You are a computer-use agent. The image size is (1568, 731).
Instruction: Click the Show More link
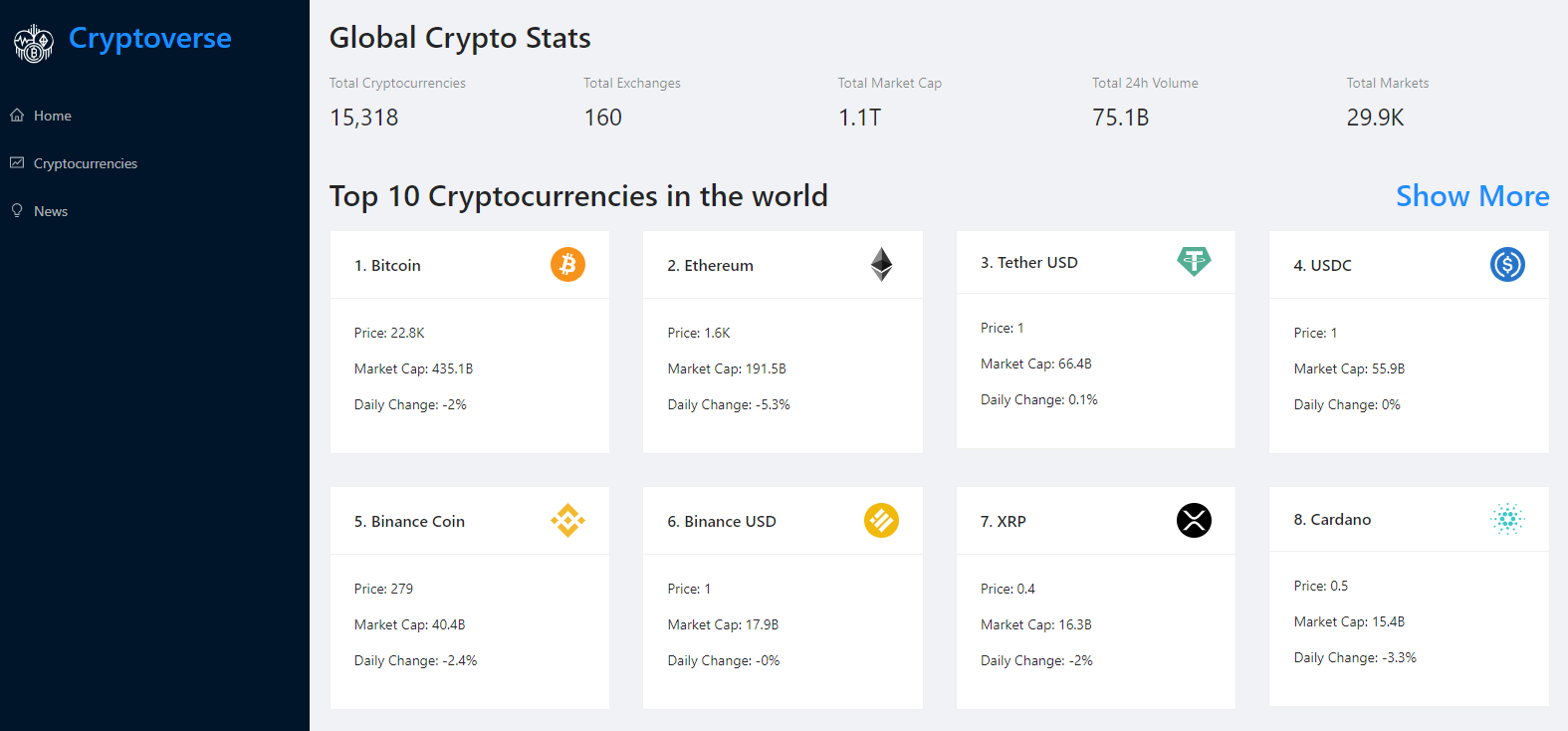[1472, 196]
